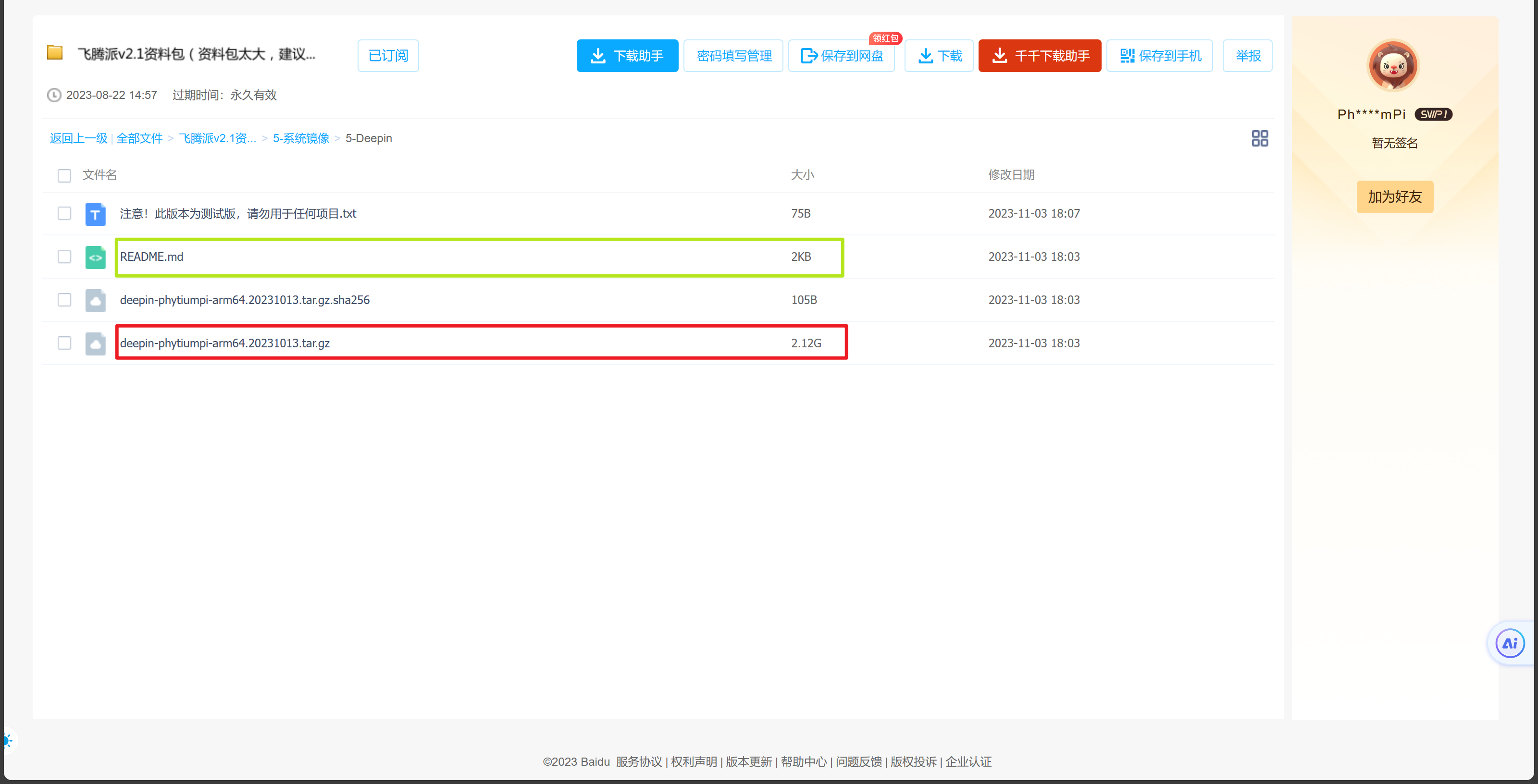Open the README.md file name

(x=152, y=257)
